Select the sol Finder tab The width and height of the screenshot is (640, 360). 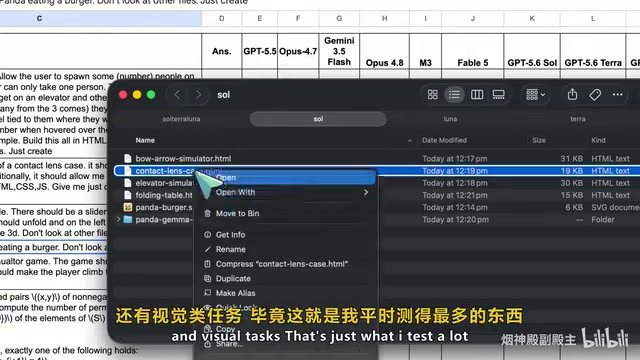point(318,119)
